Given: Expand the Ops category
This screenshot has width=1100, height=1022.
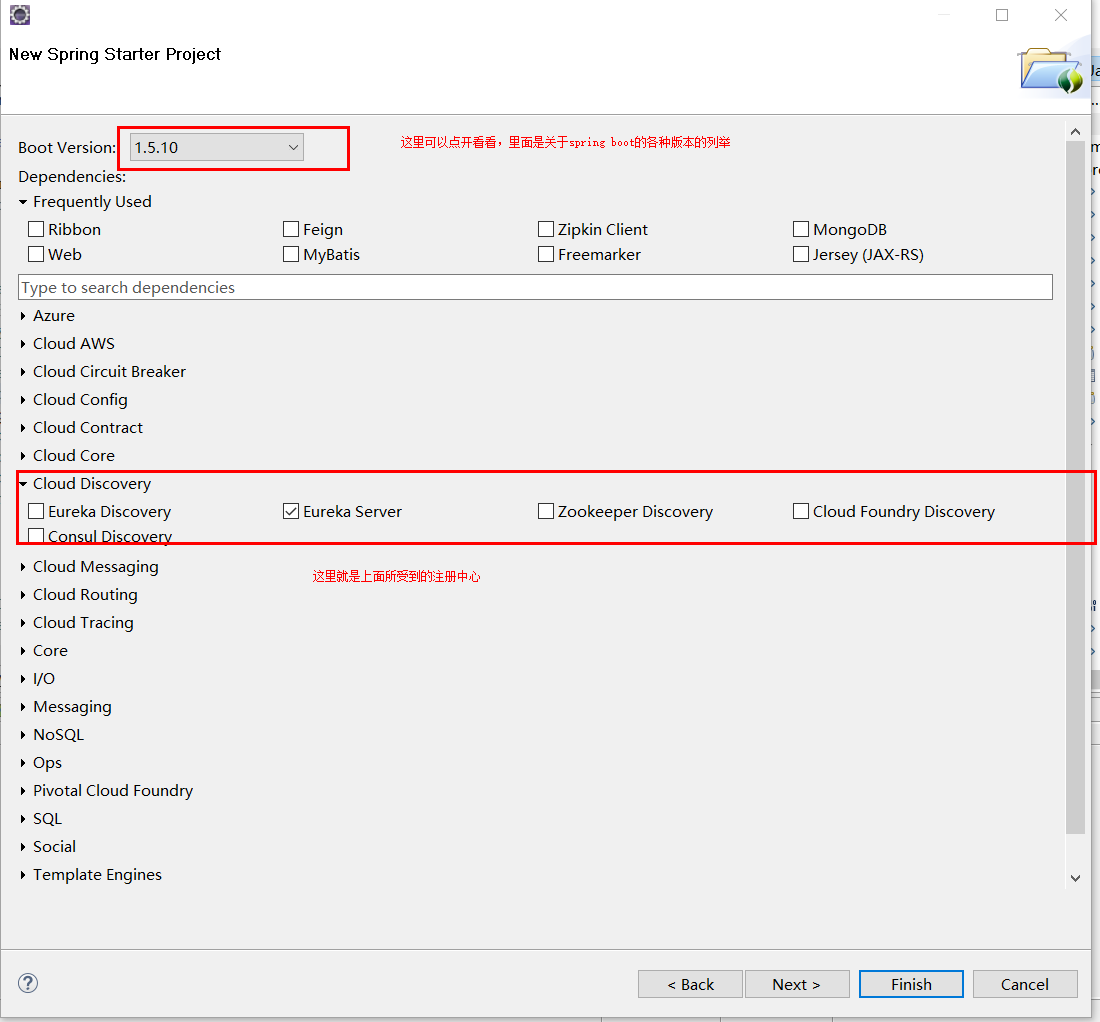Looking at the screenshot, I should point(23,763).
